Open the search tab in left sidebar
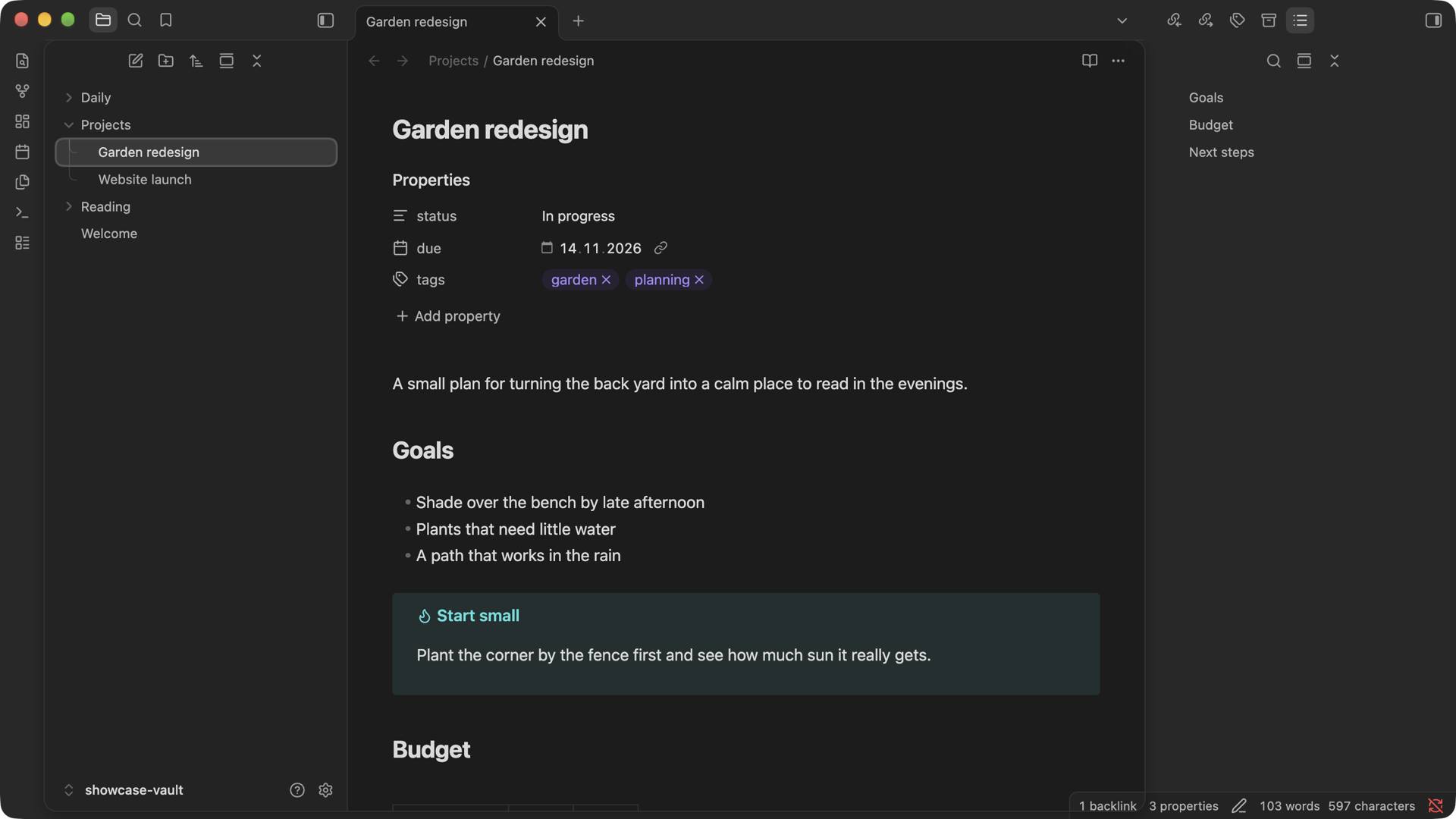The height and width of the screenshot is (819, 1456). pyautogui.click(x=134, y=20)
